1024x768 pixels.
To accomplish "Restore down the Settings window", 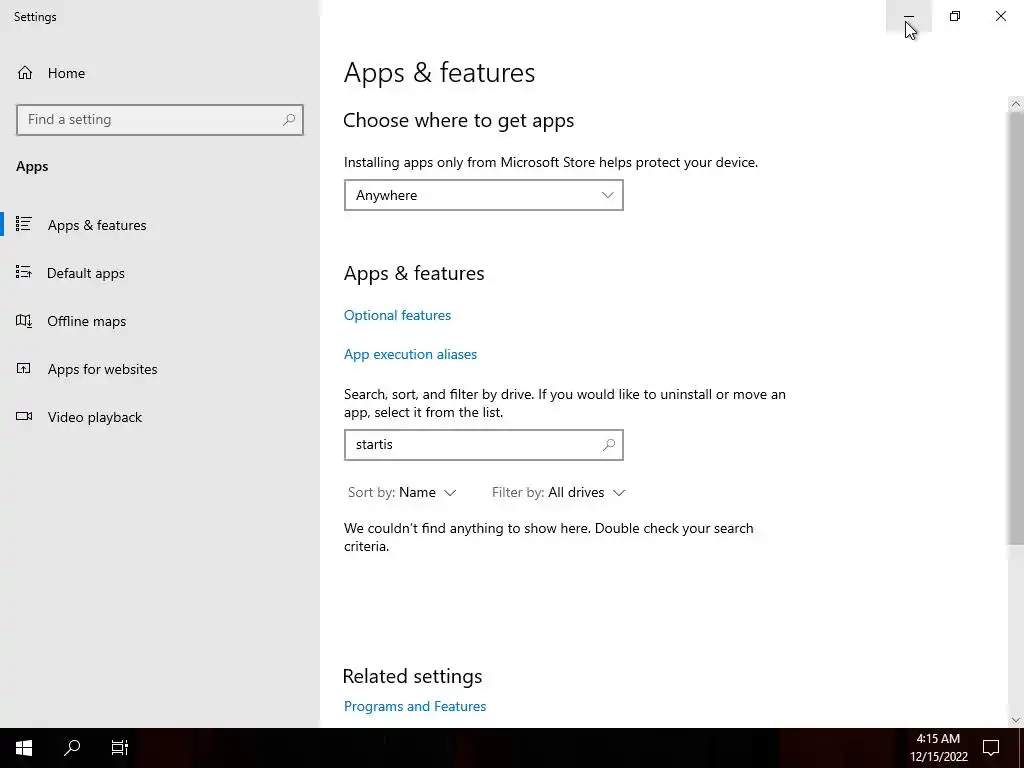I will click(x=955, y=16).
